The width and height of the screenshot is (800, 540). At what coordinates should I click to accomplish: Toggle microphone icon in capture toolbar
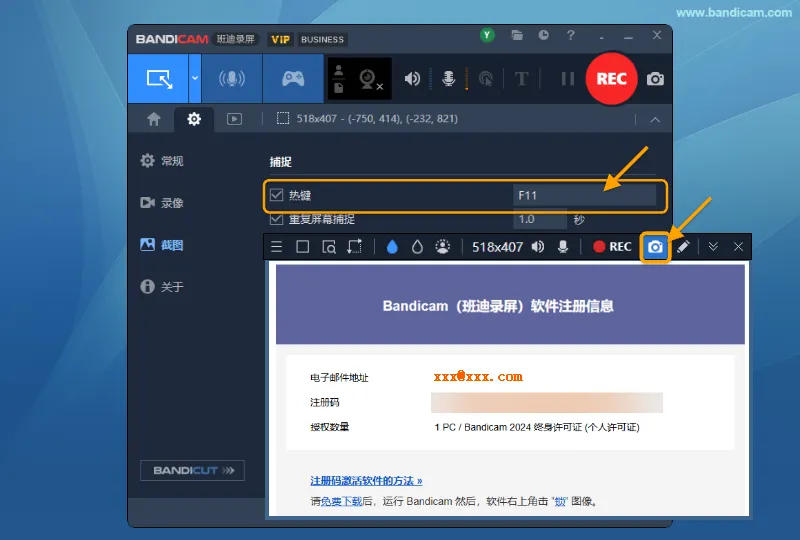pyautogui.click(x=563, y=247)
